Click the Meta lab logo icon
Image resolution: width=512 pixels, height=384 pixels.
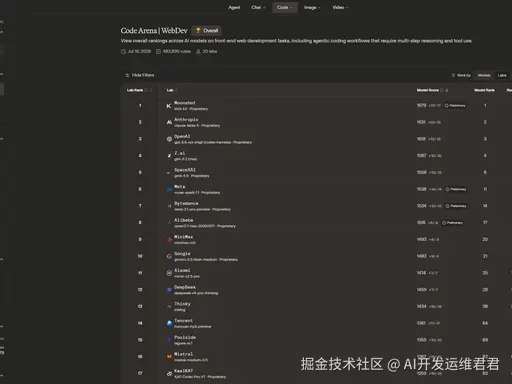tap(169, 190)
